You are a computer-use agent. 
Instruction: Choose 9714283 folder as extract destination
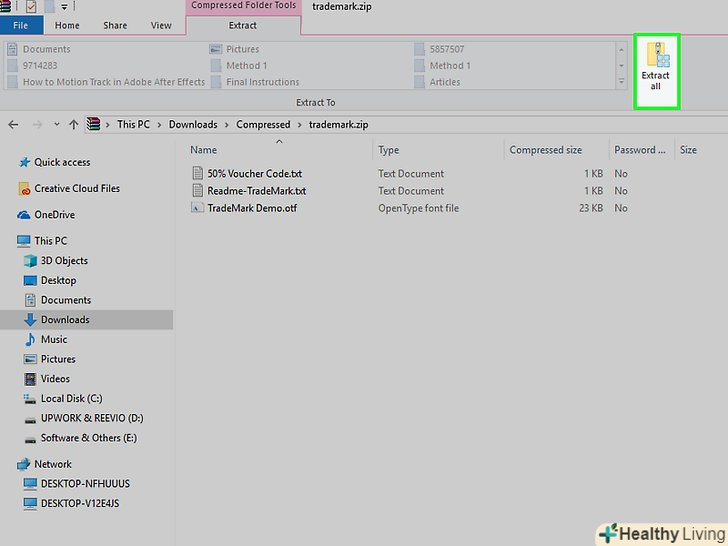32,65
